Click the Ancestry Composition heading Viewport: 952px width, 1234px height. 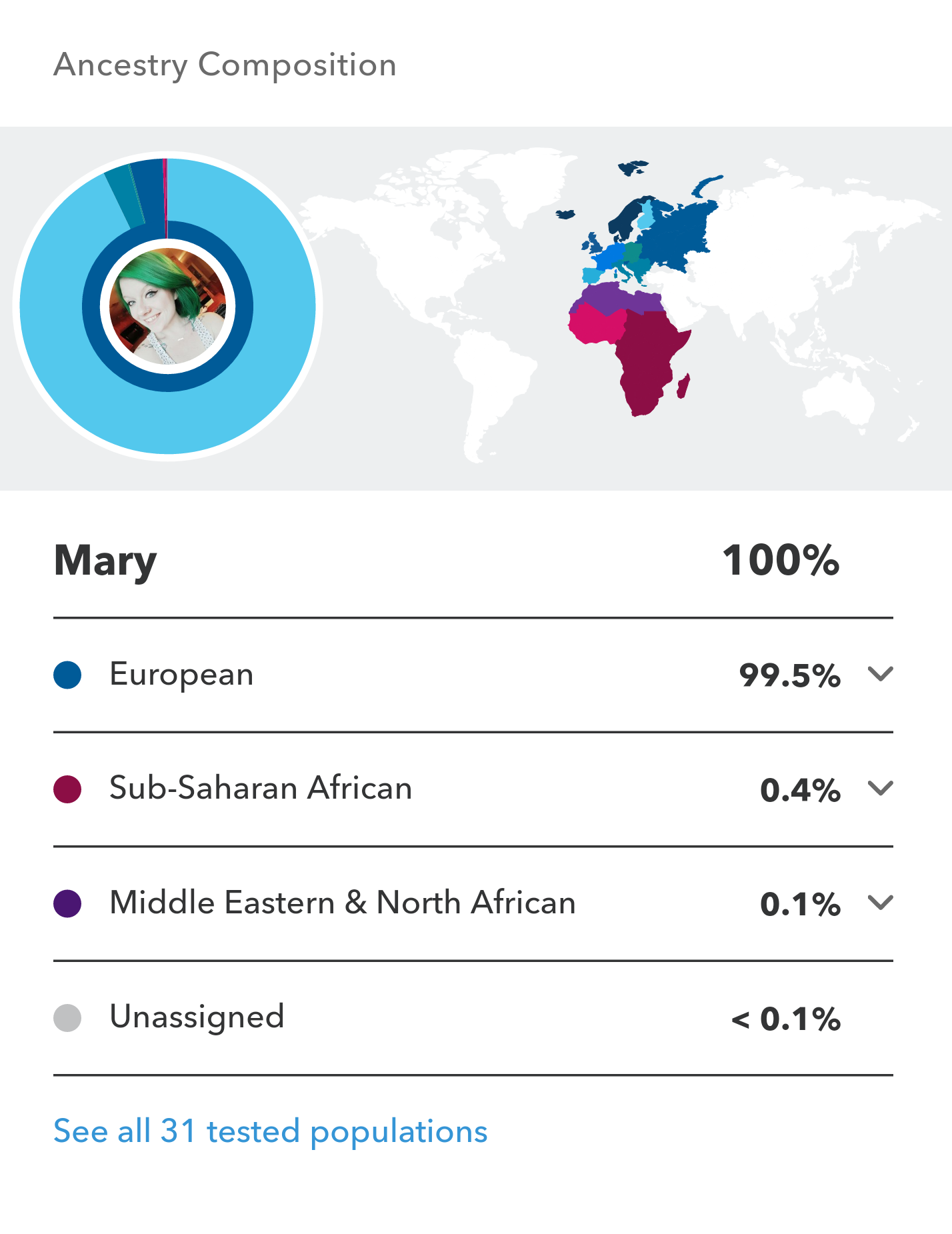pyautogui.click(x=225, y=65)
